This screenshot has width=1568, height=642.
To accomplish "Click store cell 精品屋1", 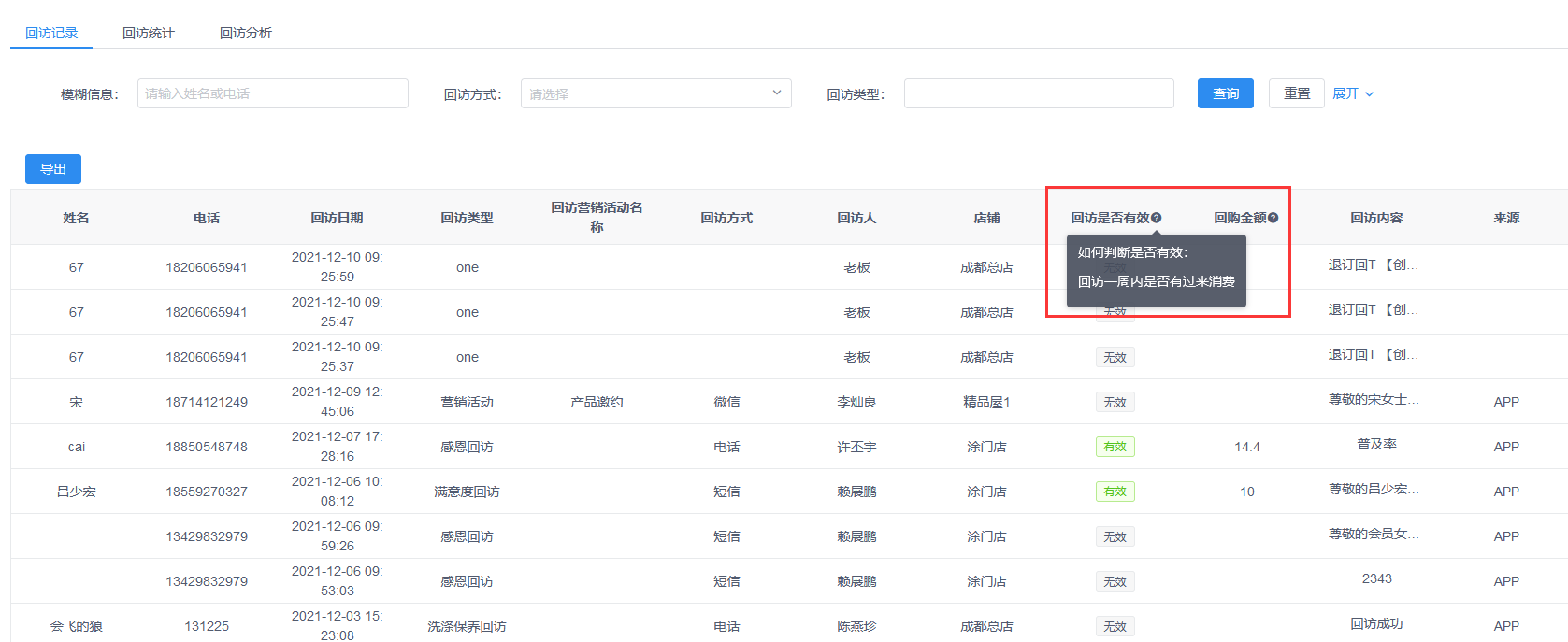I will click(x=986, y=402).
